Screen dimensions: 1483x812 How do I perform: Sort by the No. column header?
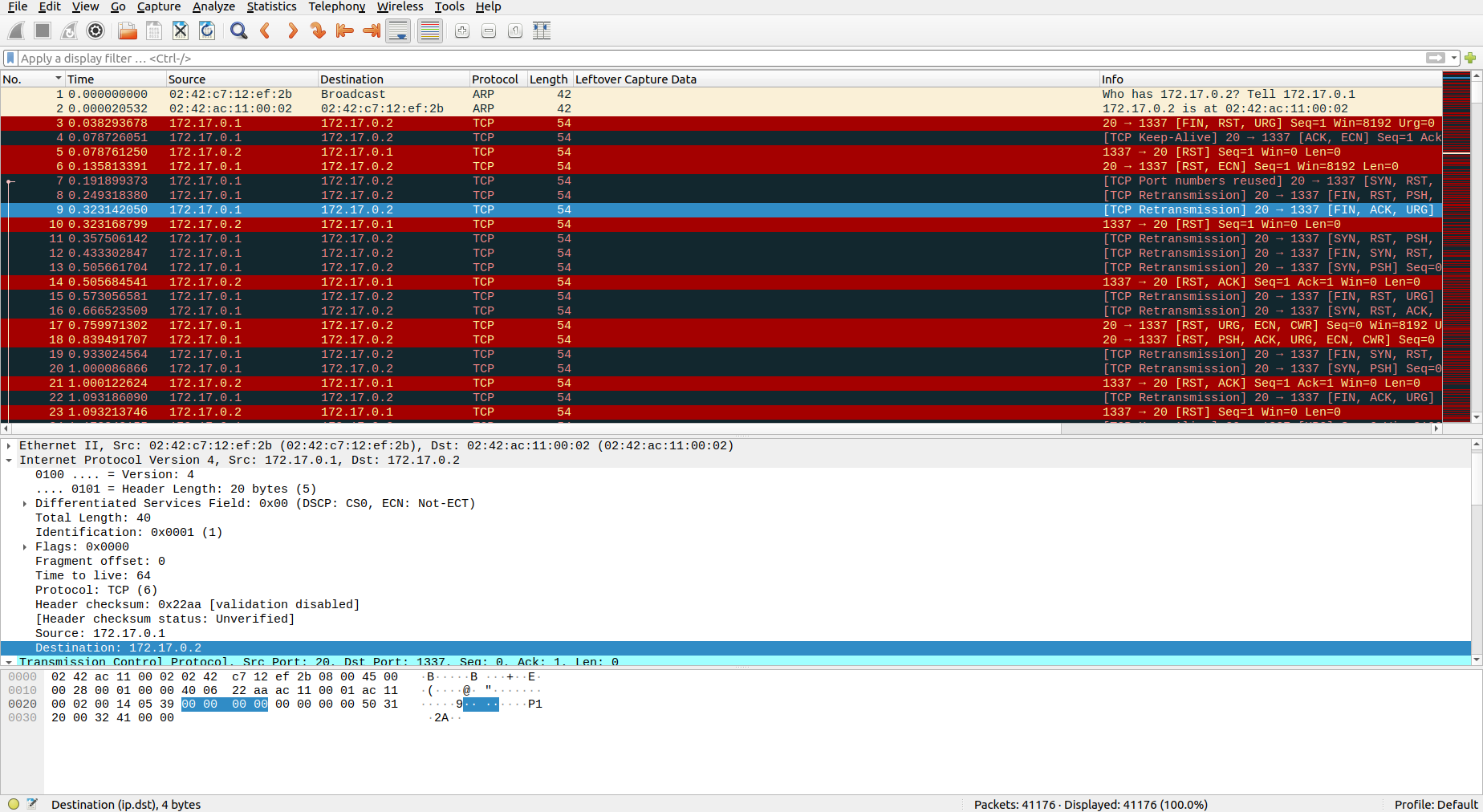pos(32,79)
